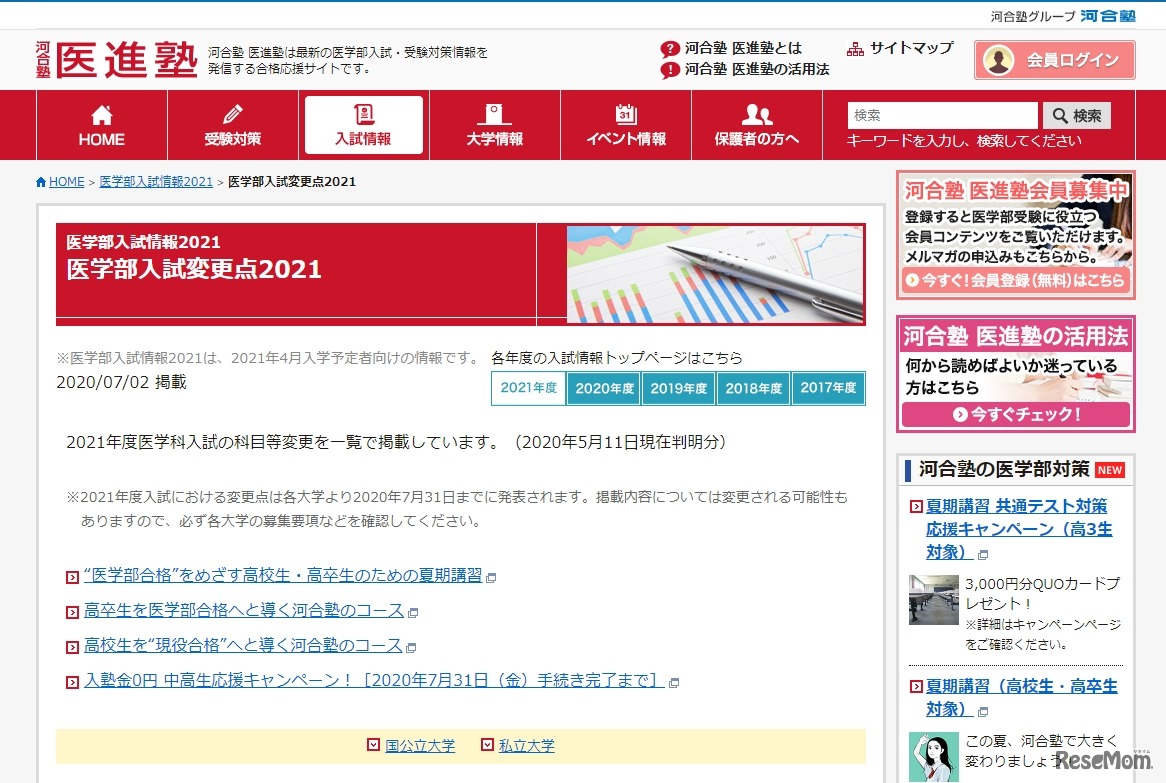Switch to the 2018年度 year tab
The height and width of the screenshot is (783, 1166).
753,388
